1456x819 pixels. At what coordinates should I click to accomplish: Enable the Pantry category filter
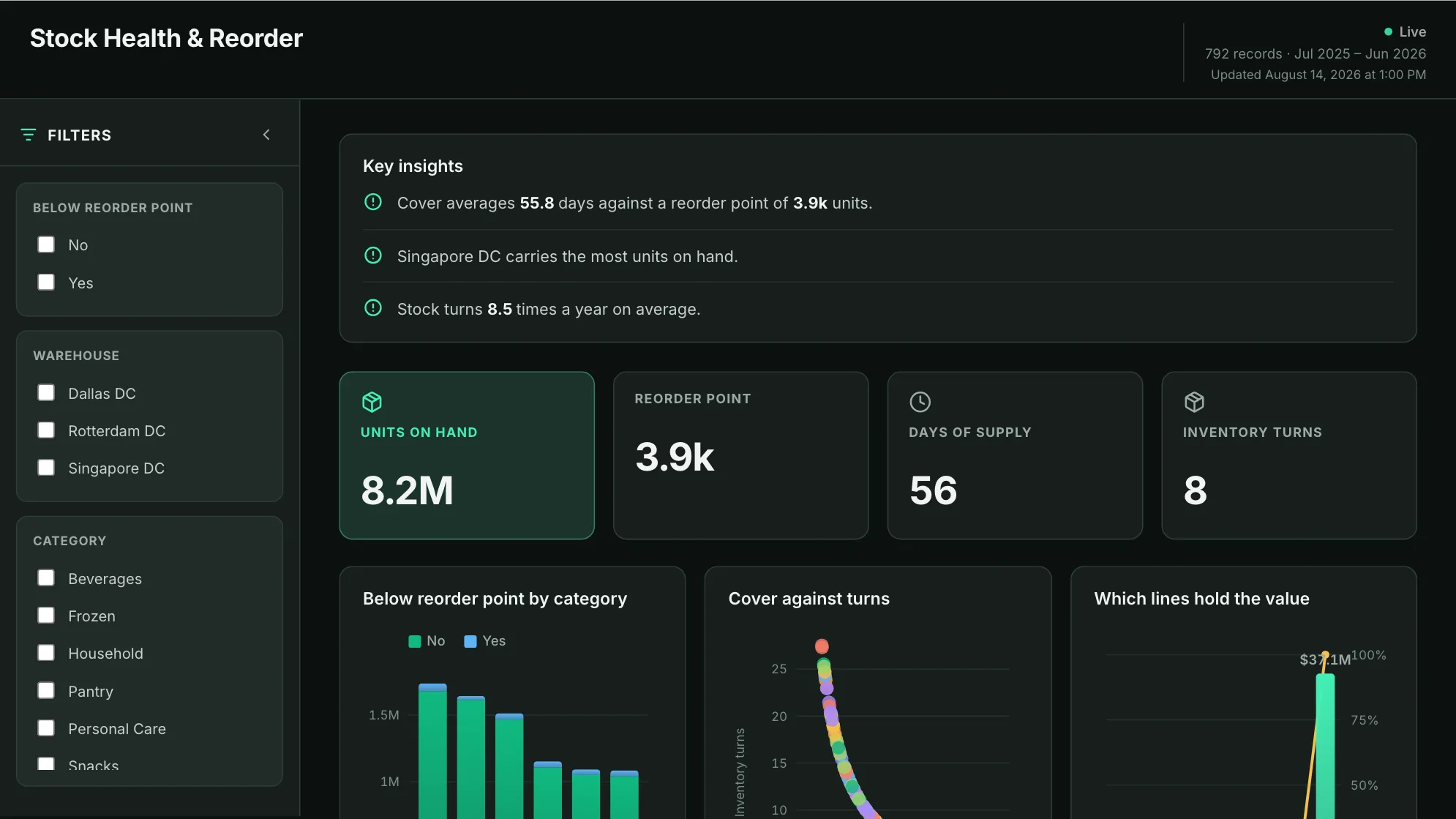click(x=46, y=691)
